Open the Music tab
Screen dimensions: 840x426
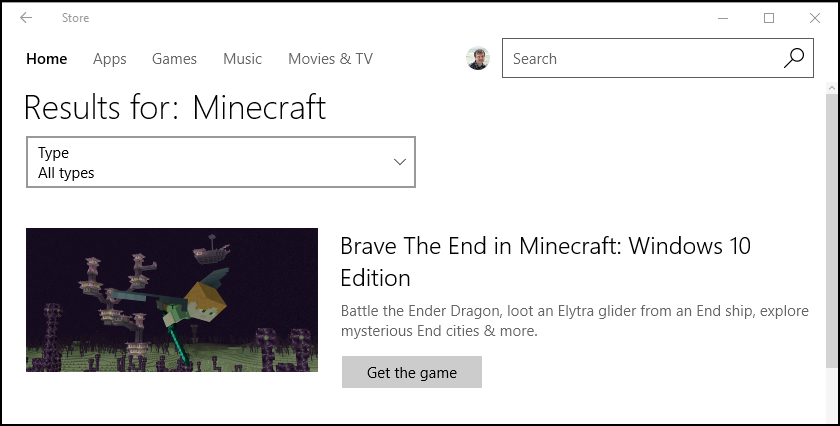[242, 58]
